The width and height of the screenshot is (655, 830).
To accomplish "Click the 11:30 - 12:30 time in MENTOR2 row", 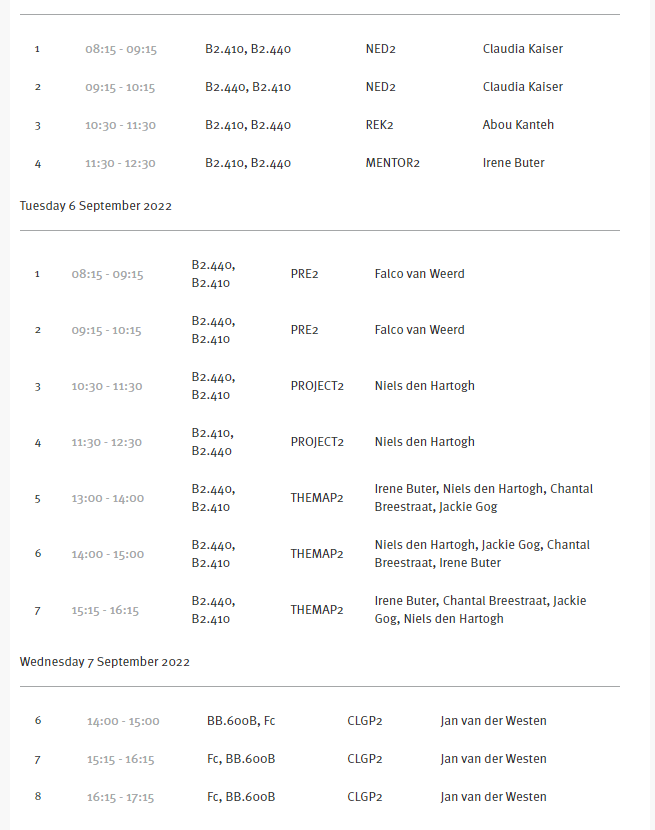I will coord(120,163).
